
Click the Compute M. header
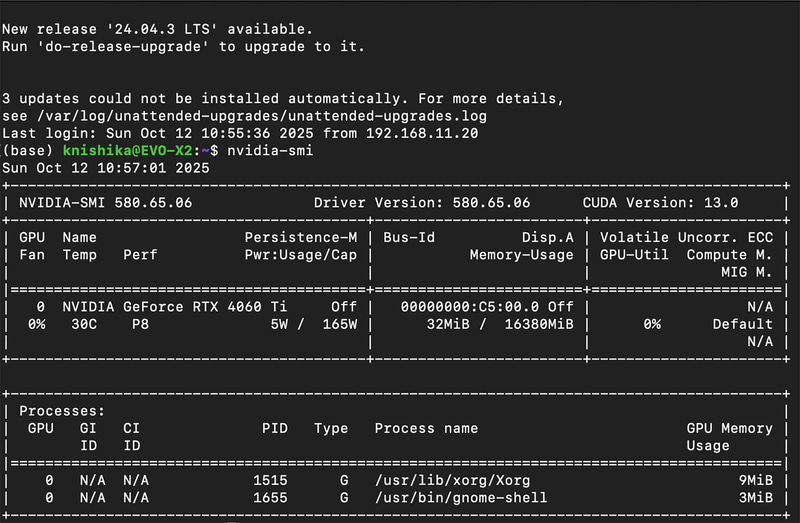[729, 255]
